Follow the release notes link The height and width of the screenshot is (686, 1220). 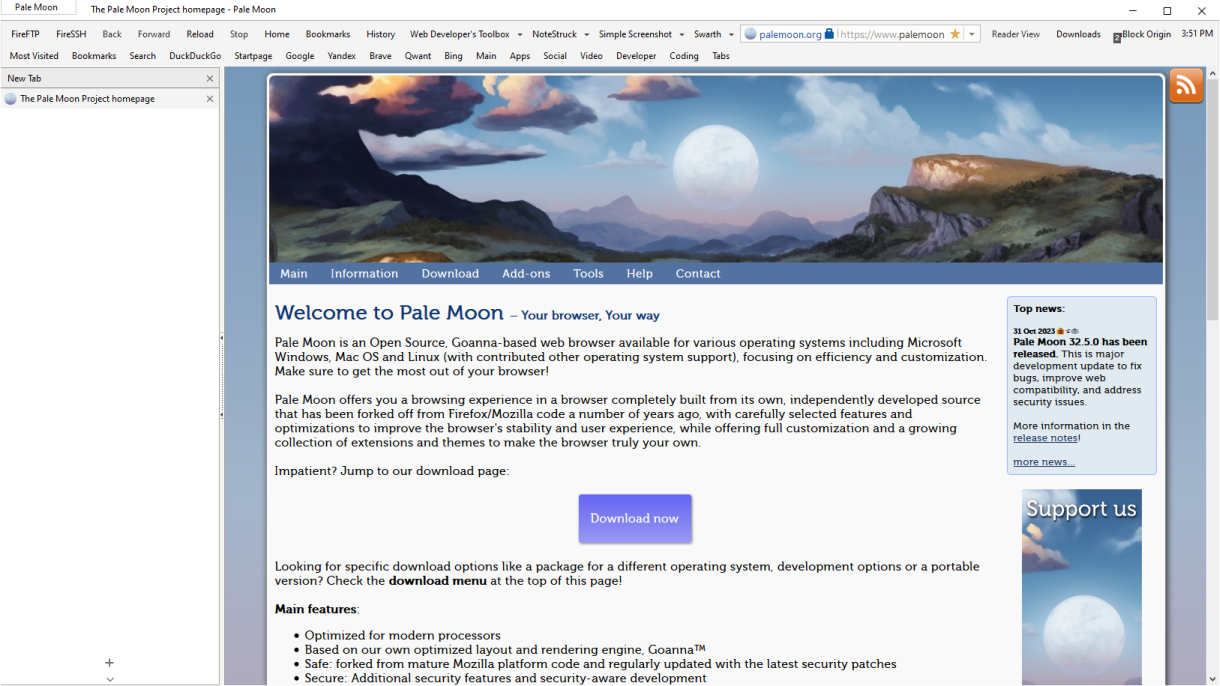pyautogui.click(x=1045, y=438)
